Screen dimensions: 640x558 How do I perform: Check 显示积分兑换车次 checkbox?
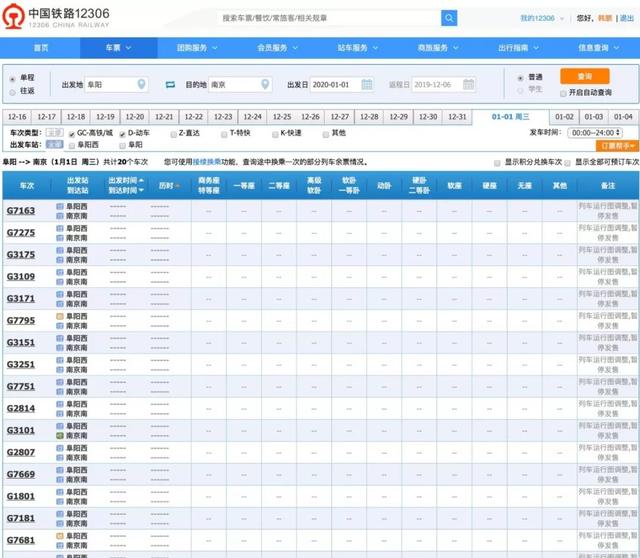coord(497,163)
